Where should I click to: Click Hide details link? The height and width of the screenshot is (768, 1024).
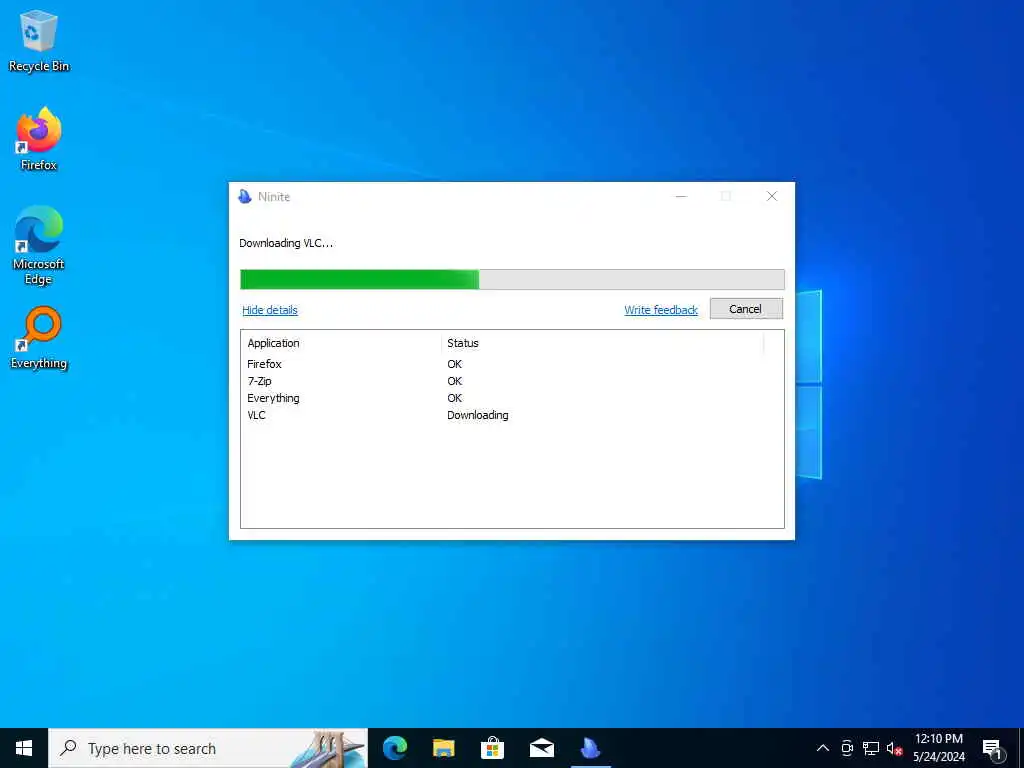click(x=270, y=310)
